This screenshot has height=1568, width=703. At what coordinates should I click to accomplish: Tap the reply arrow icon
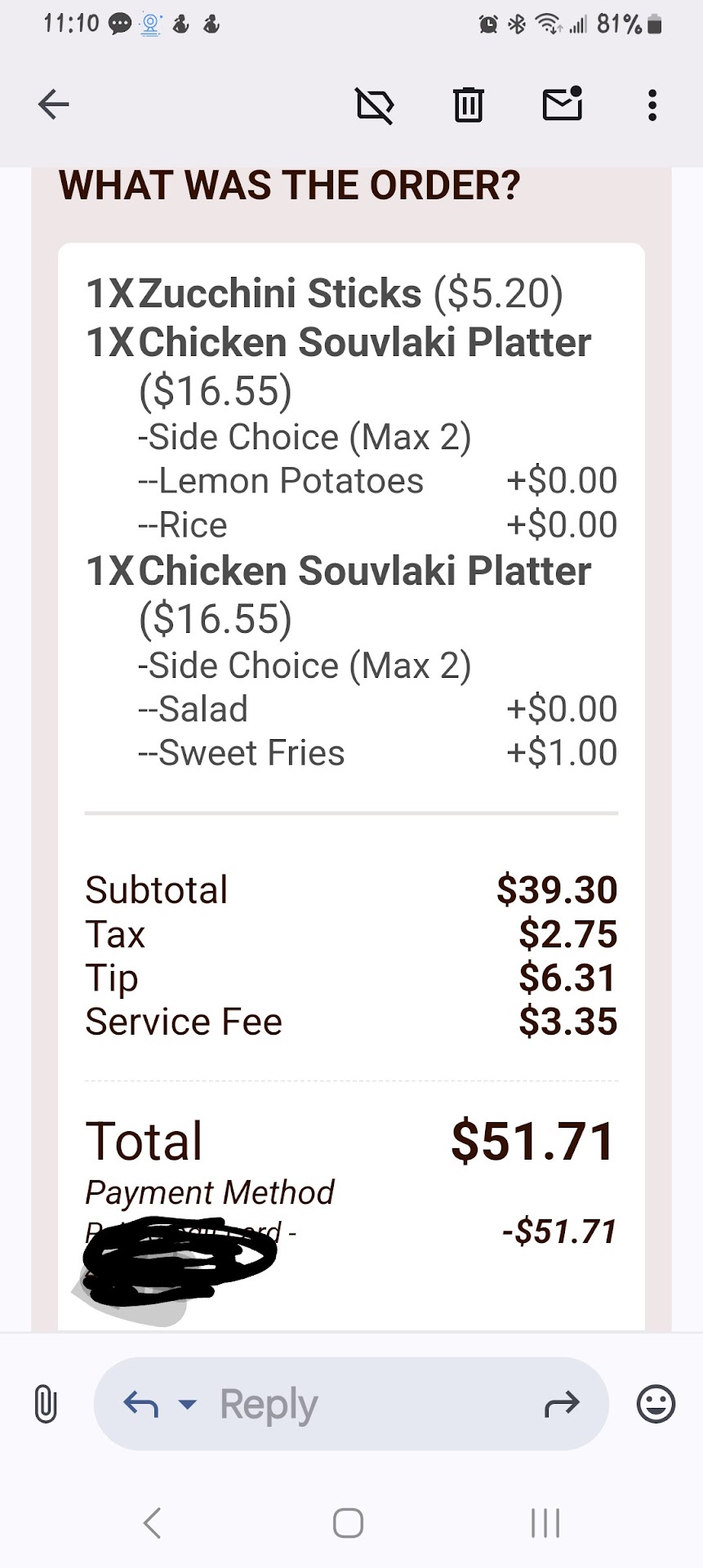pos(140,1405)
